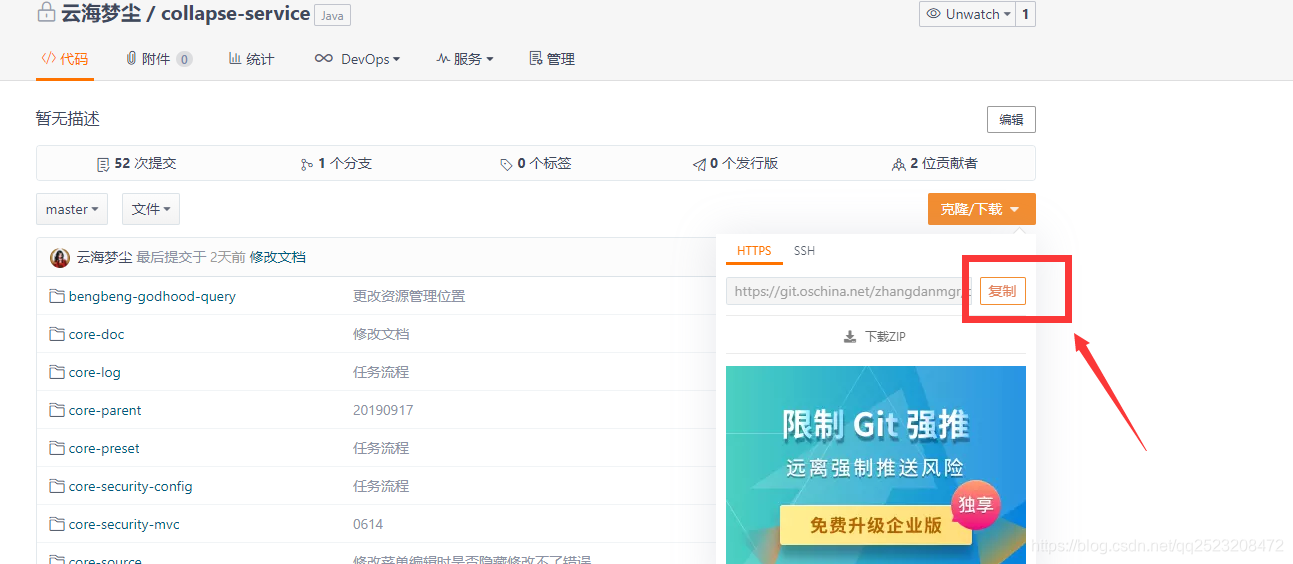Open the master branch dropdown
Screen dimensions: 1293x564
coord(72,209)
